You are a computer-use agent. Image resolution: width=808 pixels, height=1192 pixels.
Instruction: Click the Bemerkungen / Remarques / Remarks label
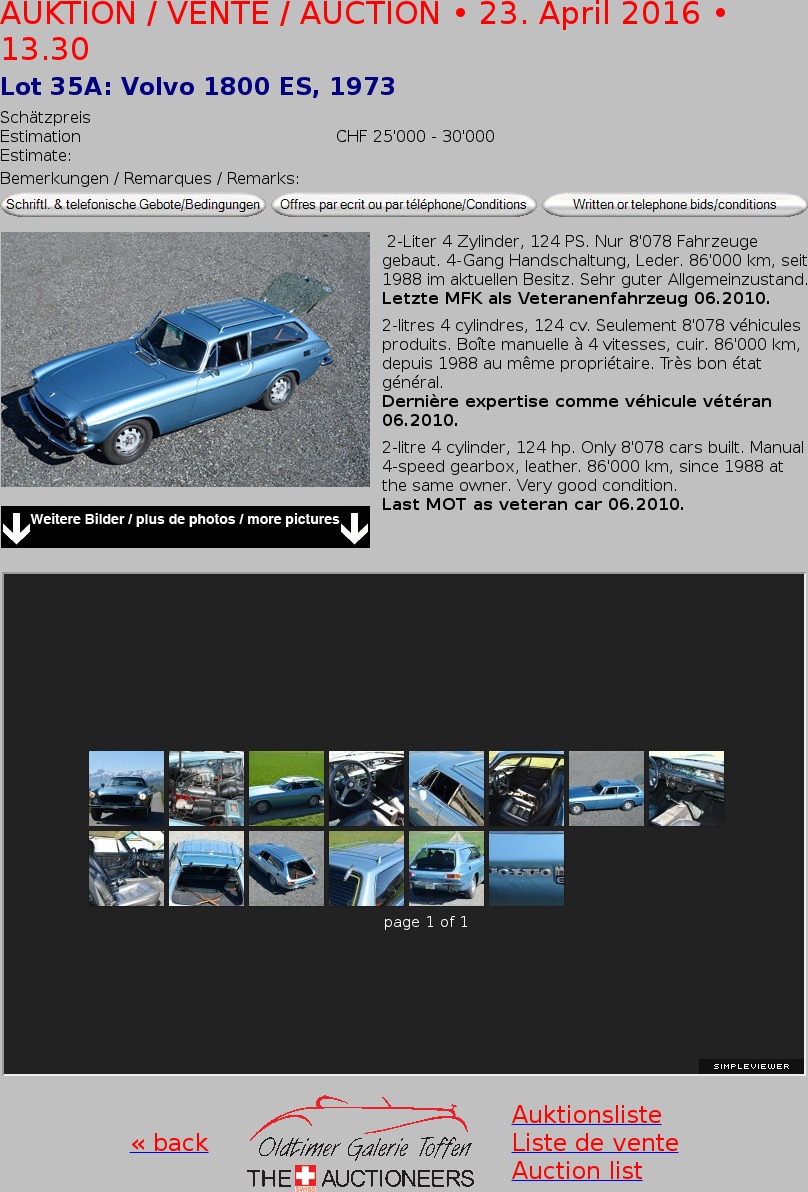coord(150,179)
